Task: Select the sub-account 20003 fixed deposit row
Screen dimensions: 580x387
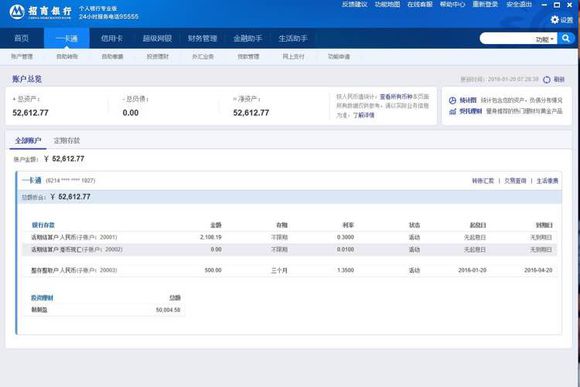Action: coord(290,270)
